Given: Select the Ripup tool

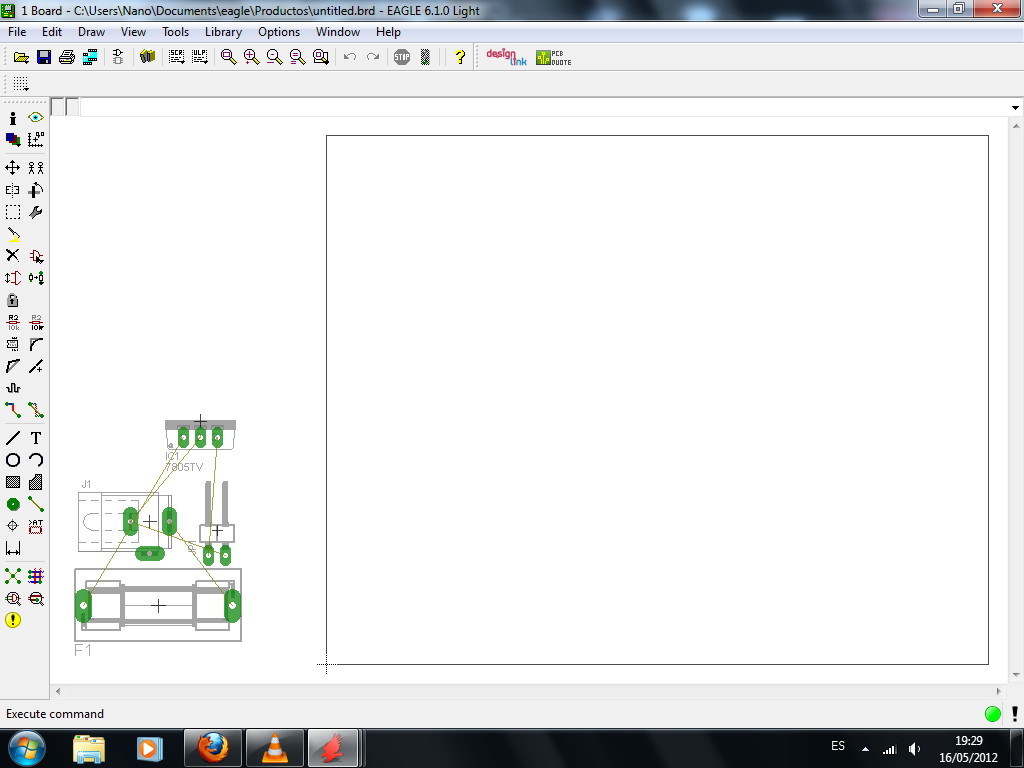Looking at the screenshot, I should [36, 409].
